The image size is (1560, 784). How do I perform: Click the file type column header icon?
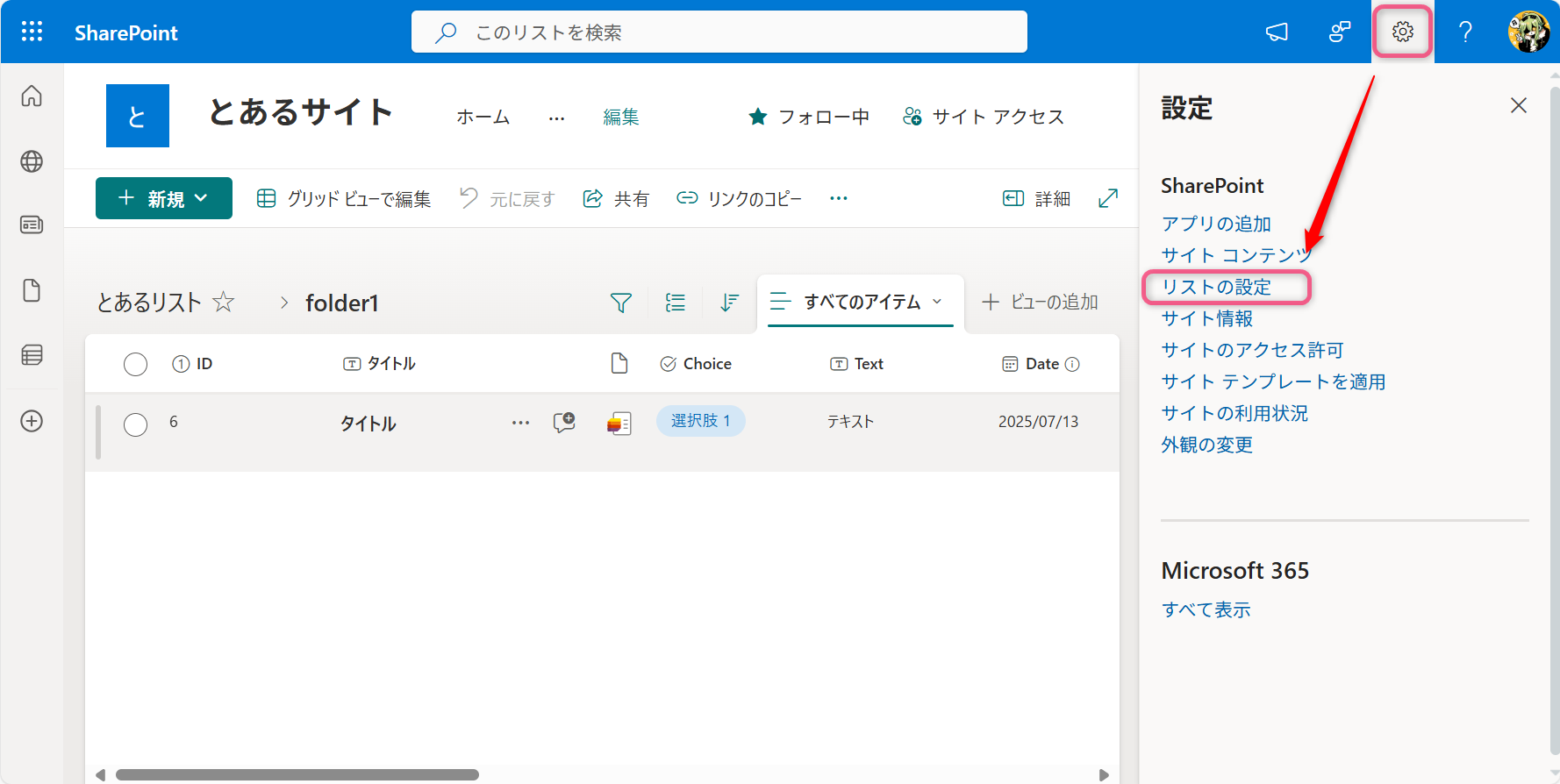click(x=619, y=363)
